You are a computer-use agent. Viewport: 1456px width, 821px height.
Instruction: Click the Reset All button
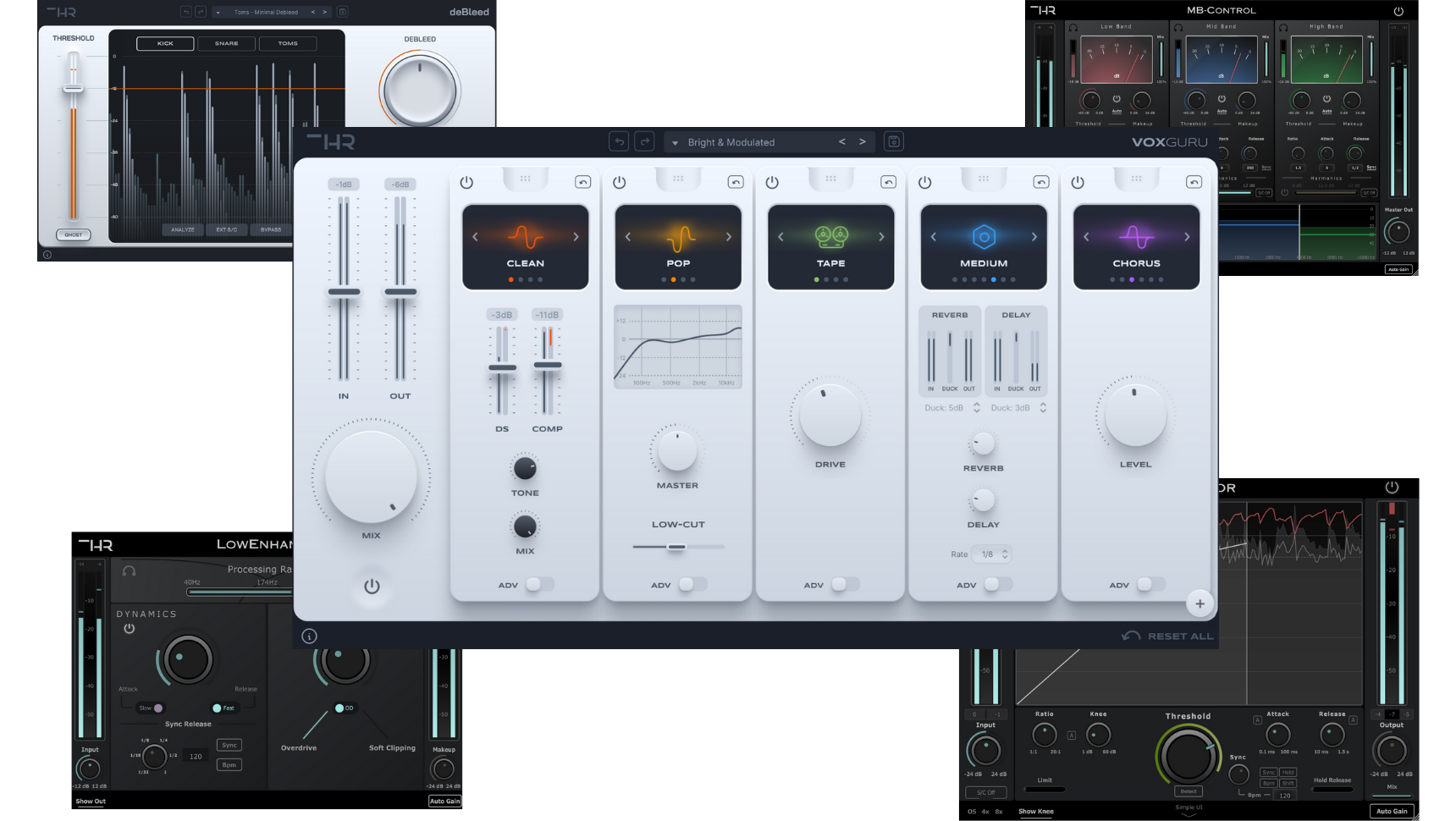click(x=1166, y=635)
